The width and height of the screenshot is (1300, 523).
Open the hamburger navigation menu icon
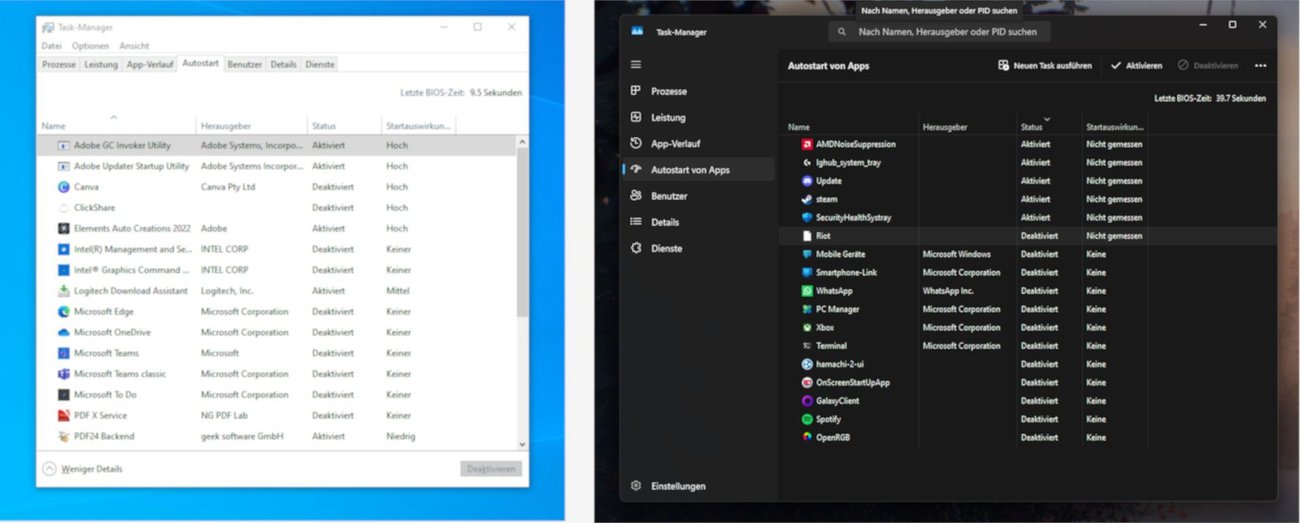click(x=636, y=64)
